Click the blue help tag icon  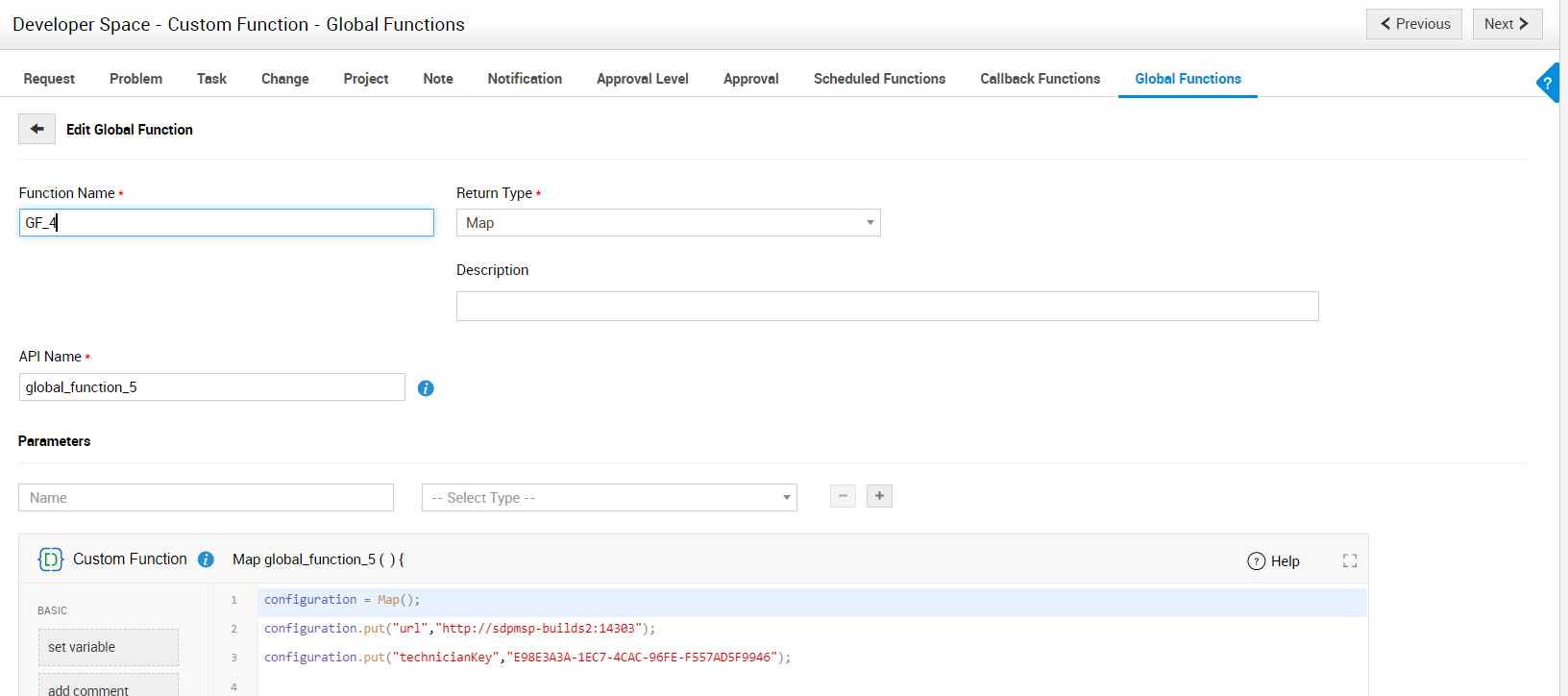(x=1548, y=83)
